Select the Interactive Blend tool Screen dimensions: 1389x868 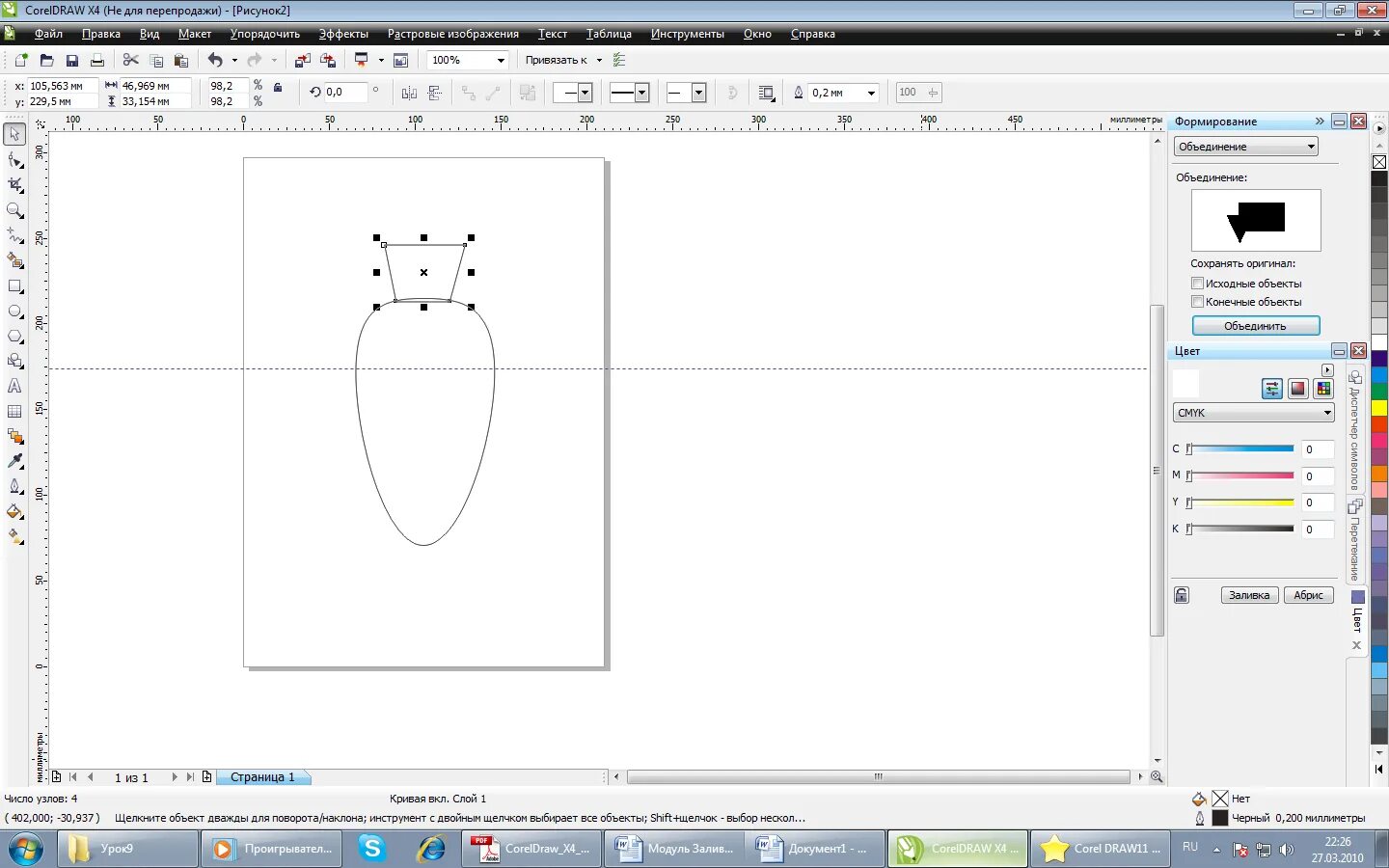(x=14, y=436)
